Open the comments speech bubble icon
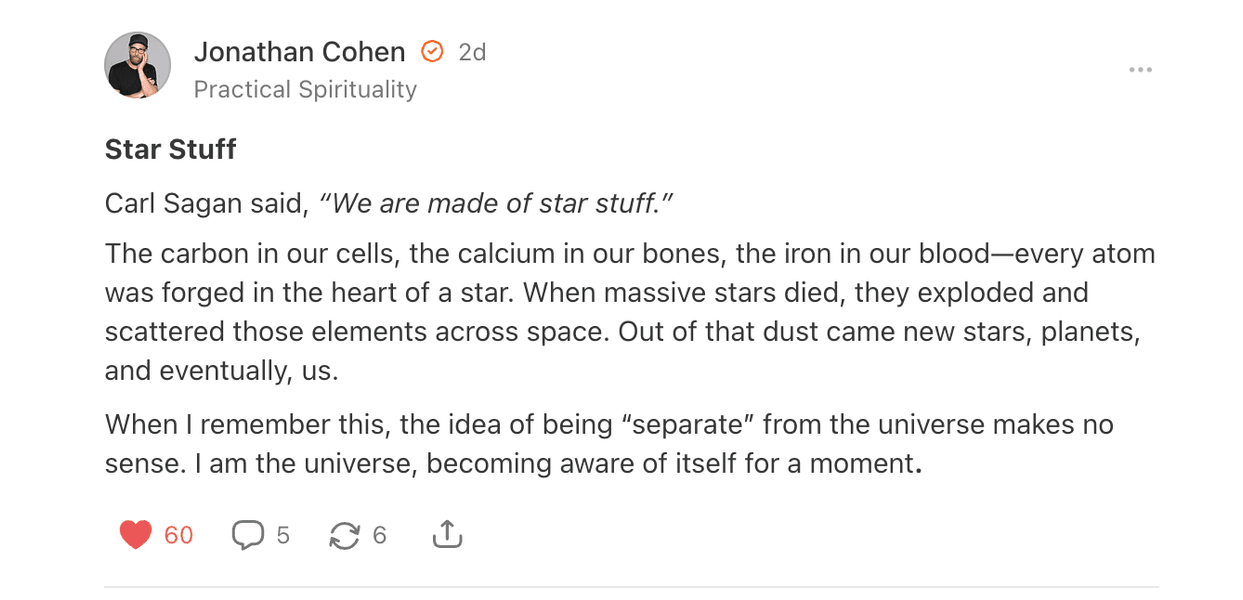 [247, 536]
